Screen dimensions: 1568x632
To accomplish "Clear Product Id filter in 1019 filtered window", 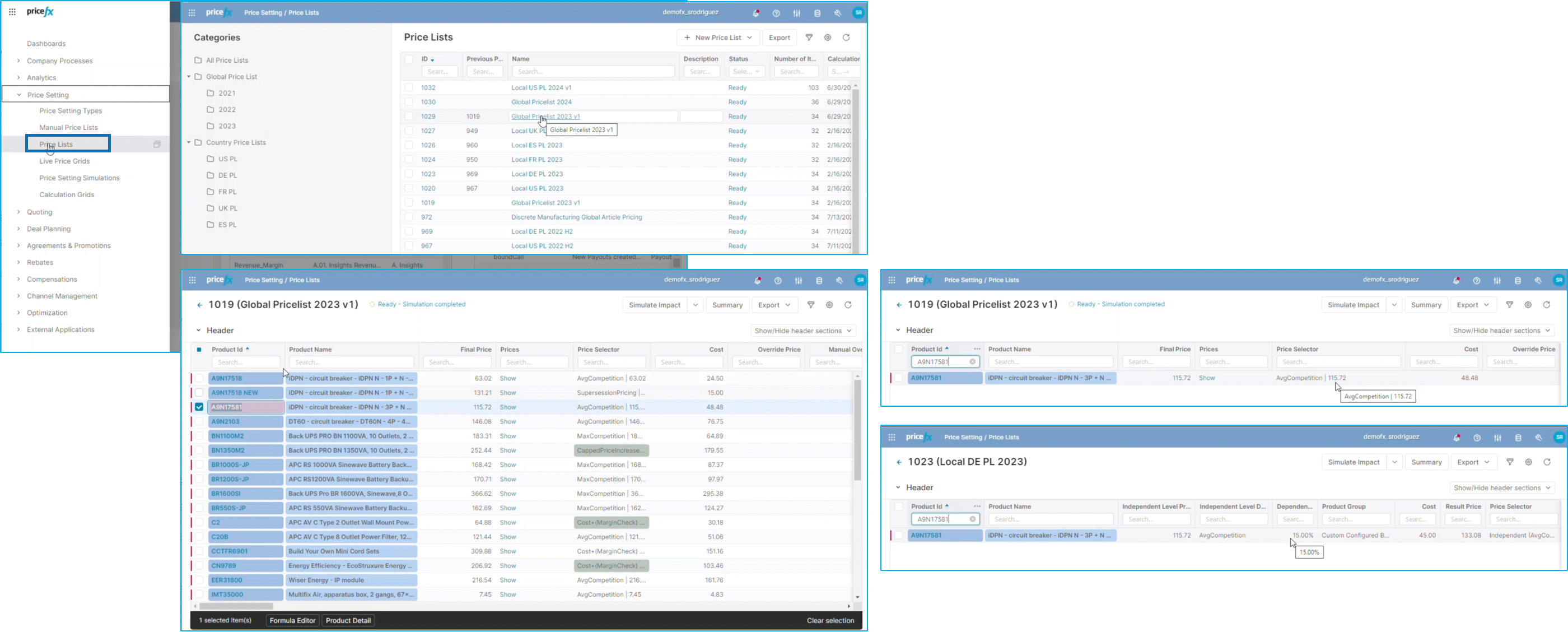I will point(973,362).
